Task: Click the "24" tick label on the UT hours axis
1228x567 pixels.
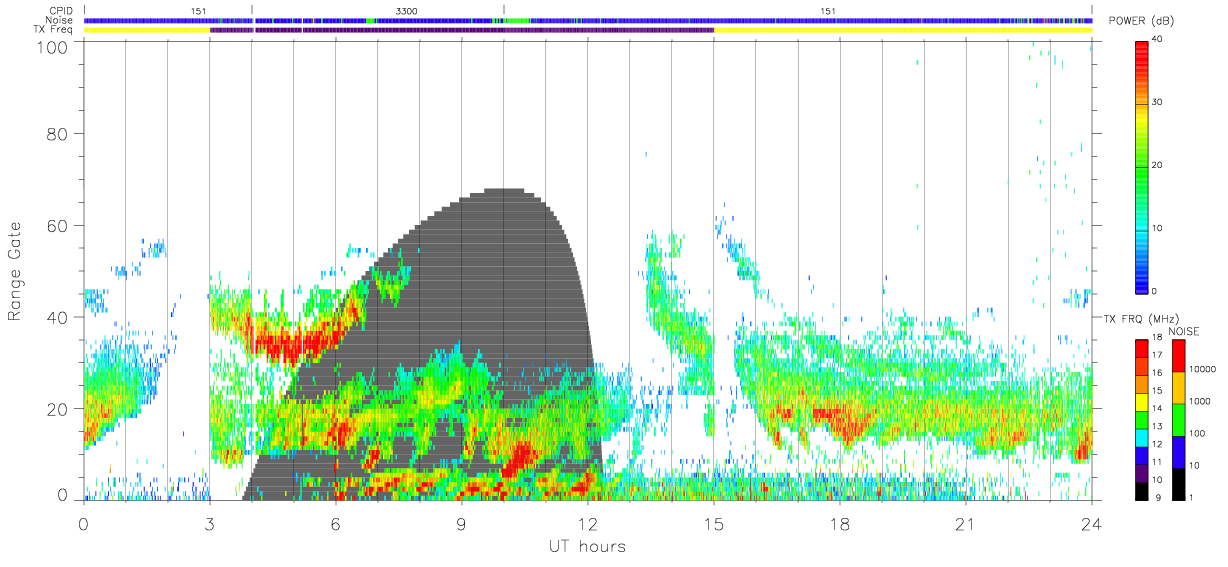Action: coord(1092,523)
